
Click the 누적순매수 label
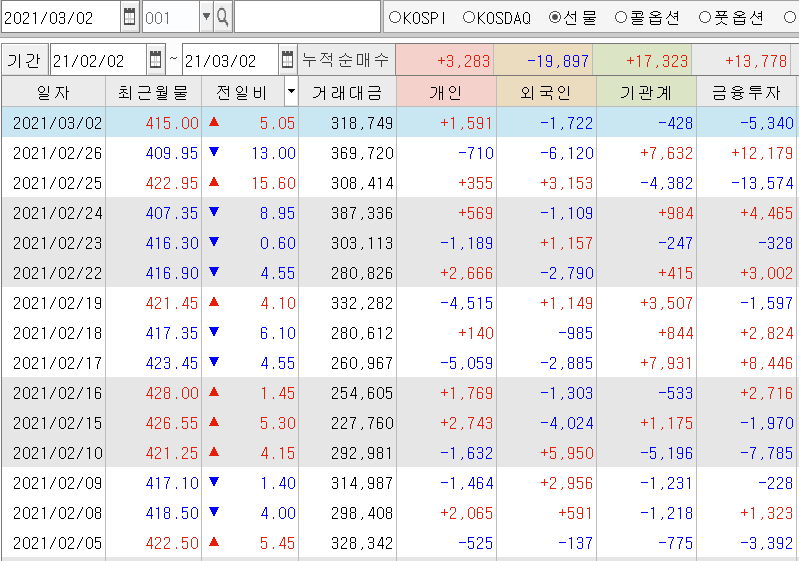click(347, 60)
